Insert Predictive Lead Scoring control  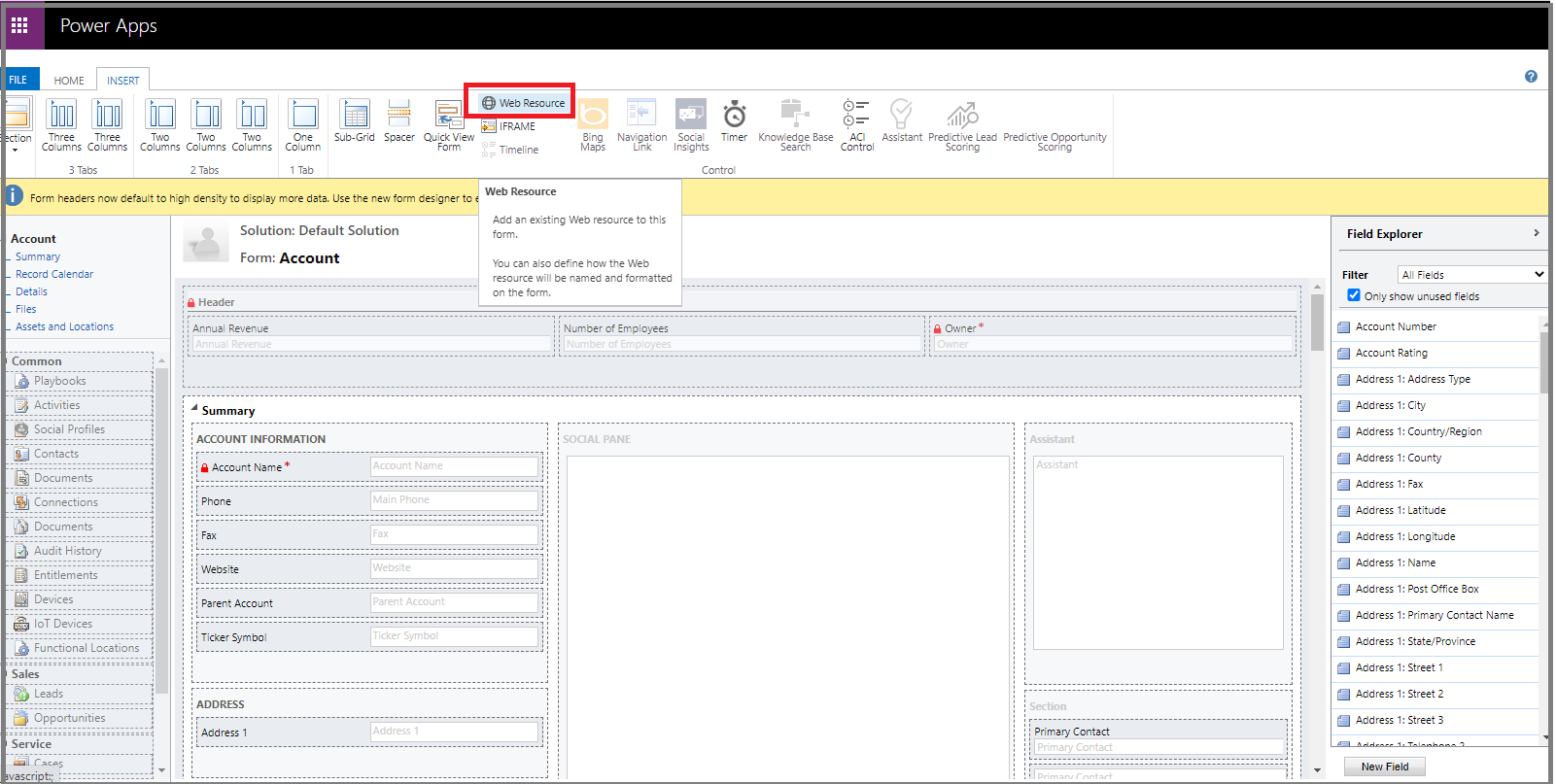click(962, 125)
